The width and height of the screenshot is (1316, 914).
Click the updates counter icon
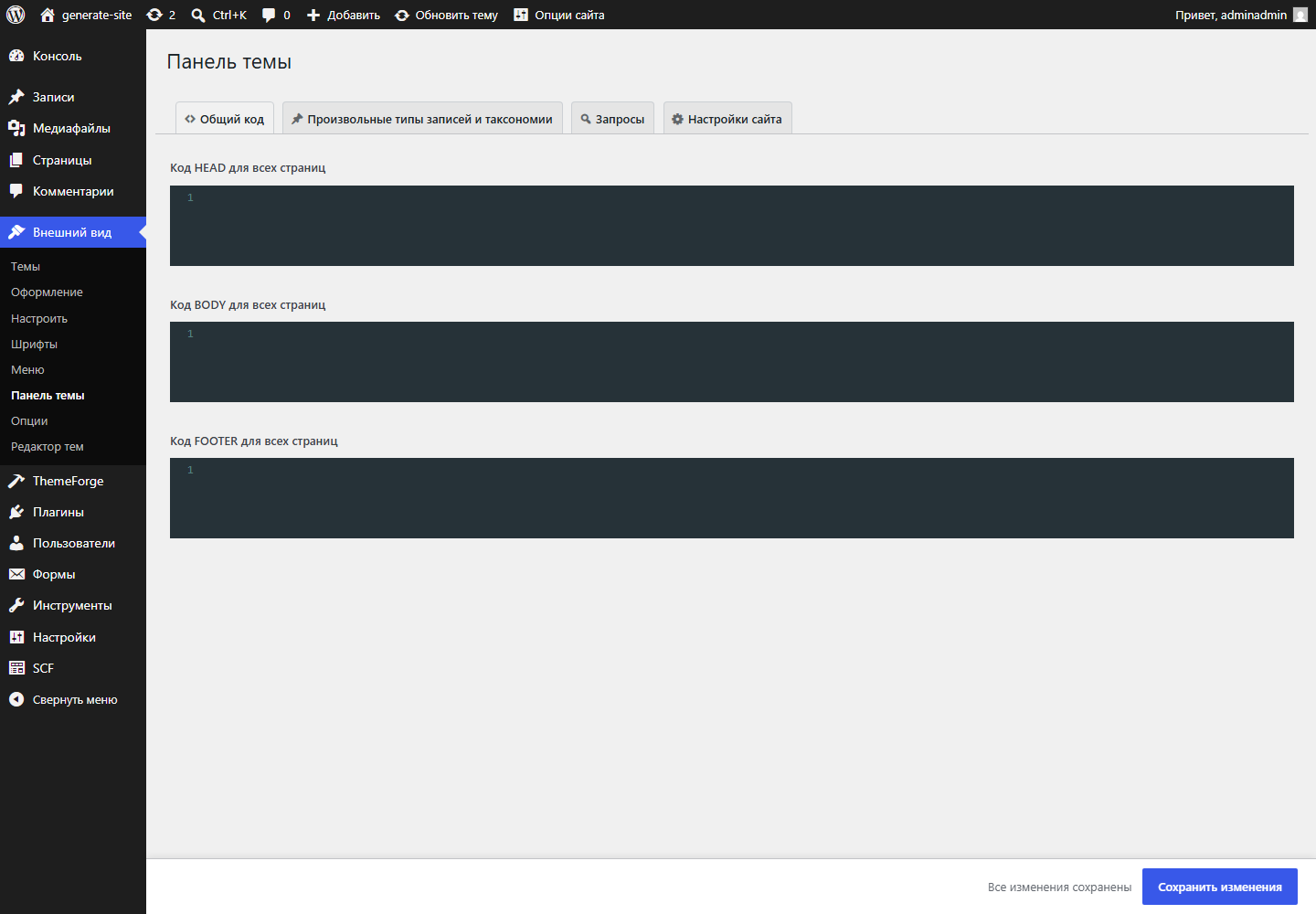tap(161, 15)
